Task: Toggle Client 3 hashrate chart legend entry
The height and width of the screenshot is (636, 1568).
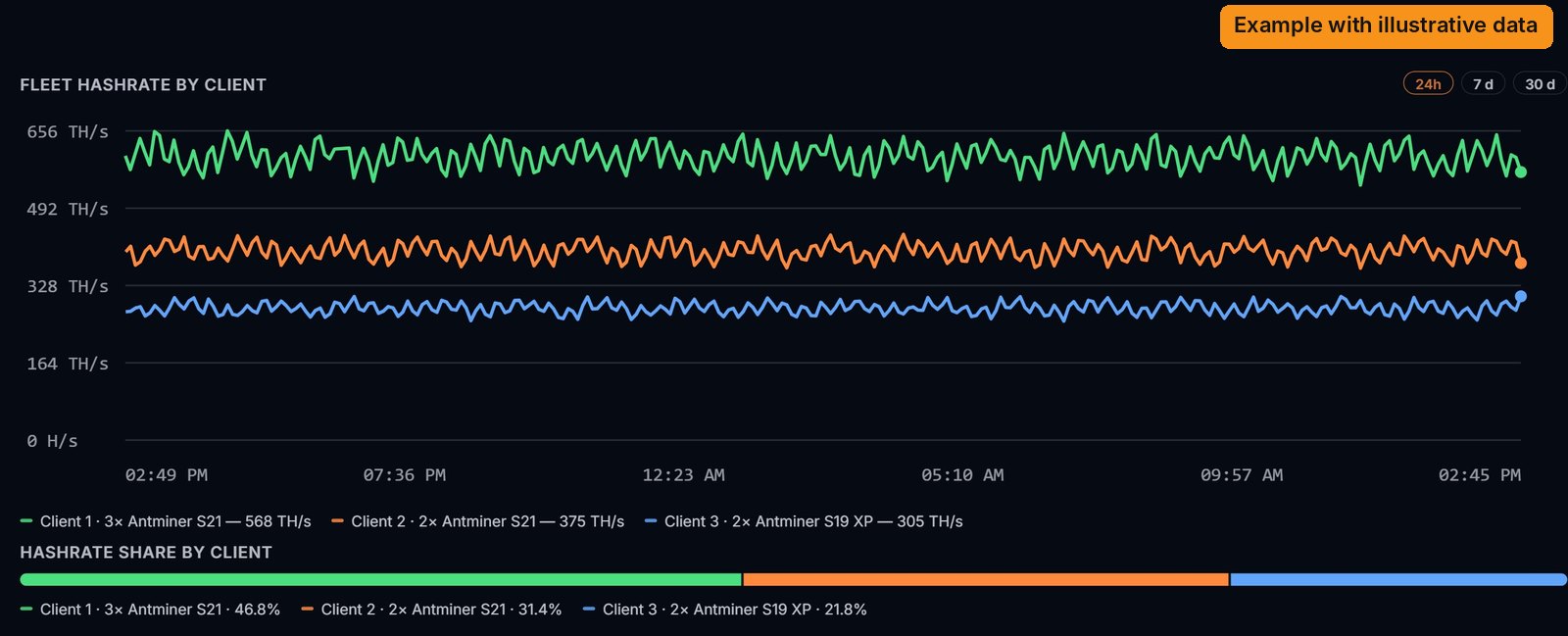Action: click(x=804, y=521)
